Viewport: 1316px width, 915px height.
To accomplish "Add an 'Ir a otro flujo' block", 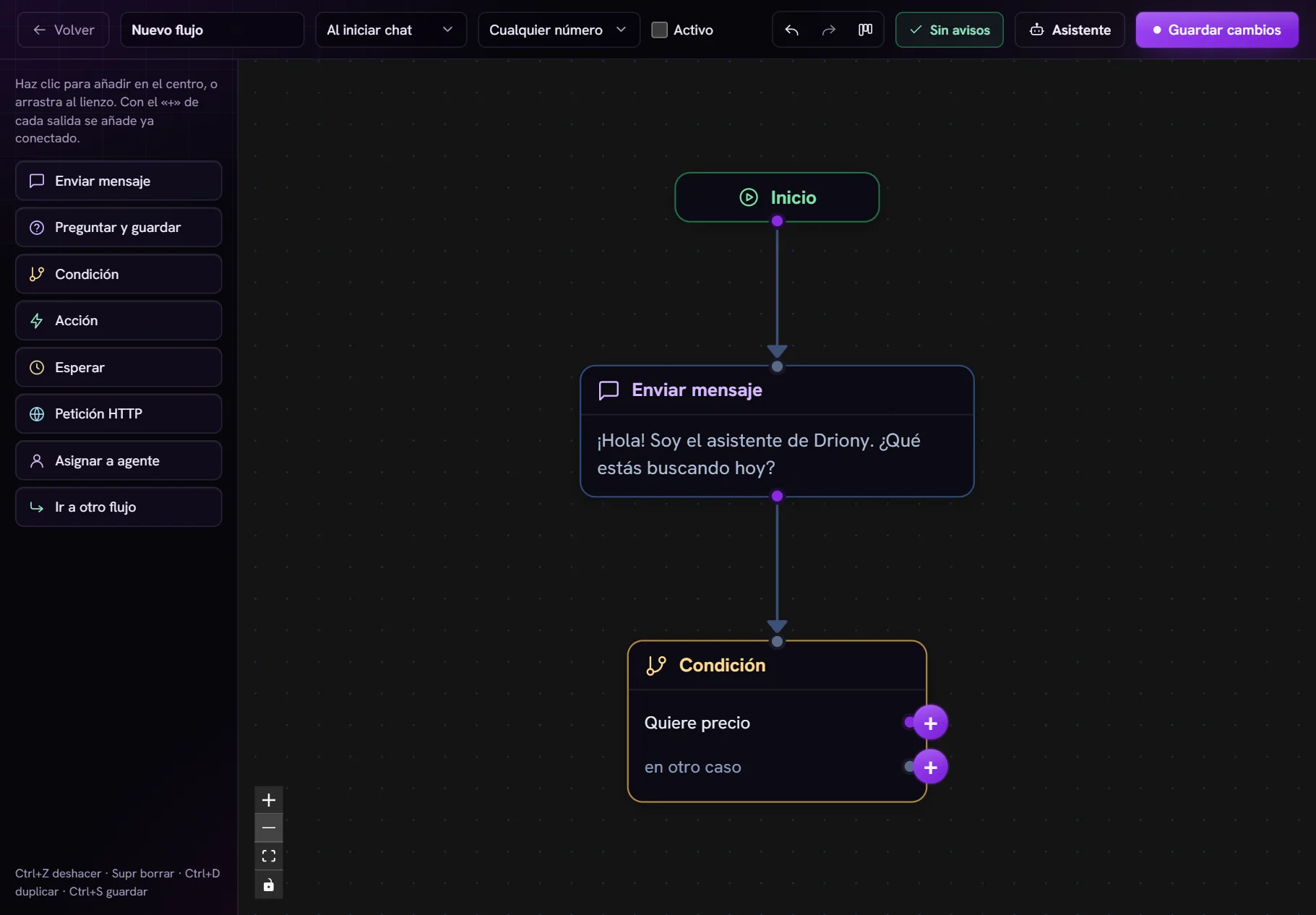I will coord(119,507).
